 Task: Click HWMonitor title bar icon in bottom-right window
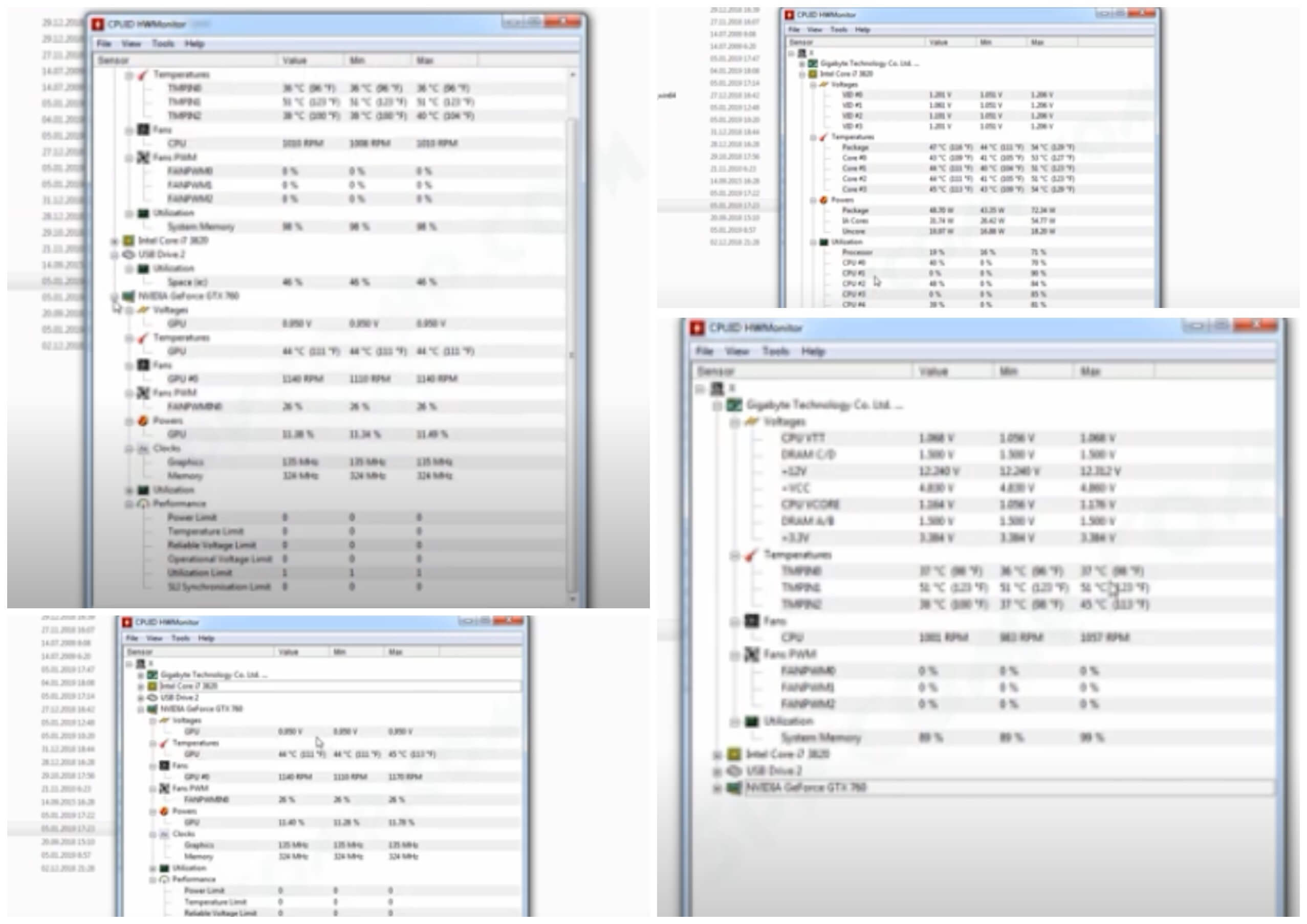pyautogui.click(x=697, y=328)
